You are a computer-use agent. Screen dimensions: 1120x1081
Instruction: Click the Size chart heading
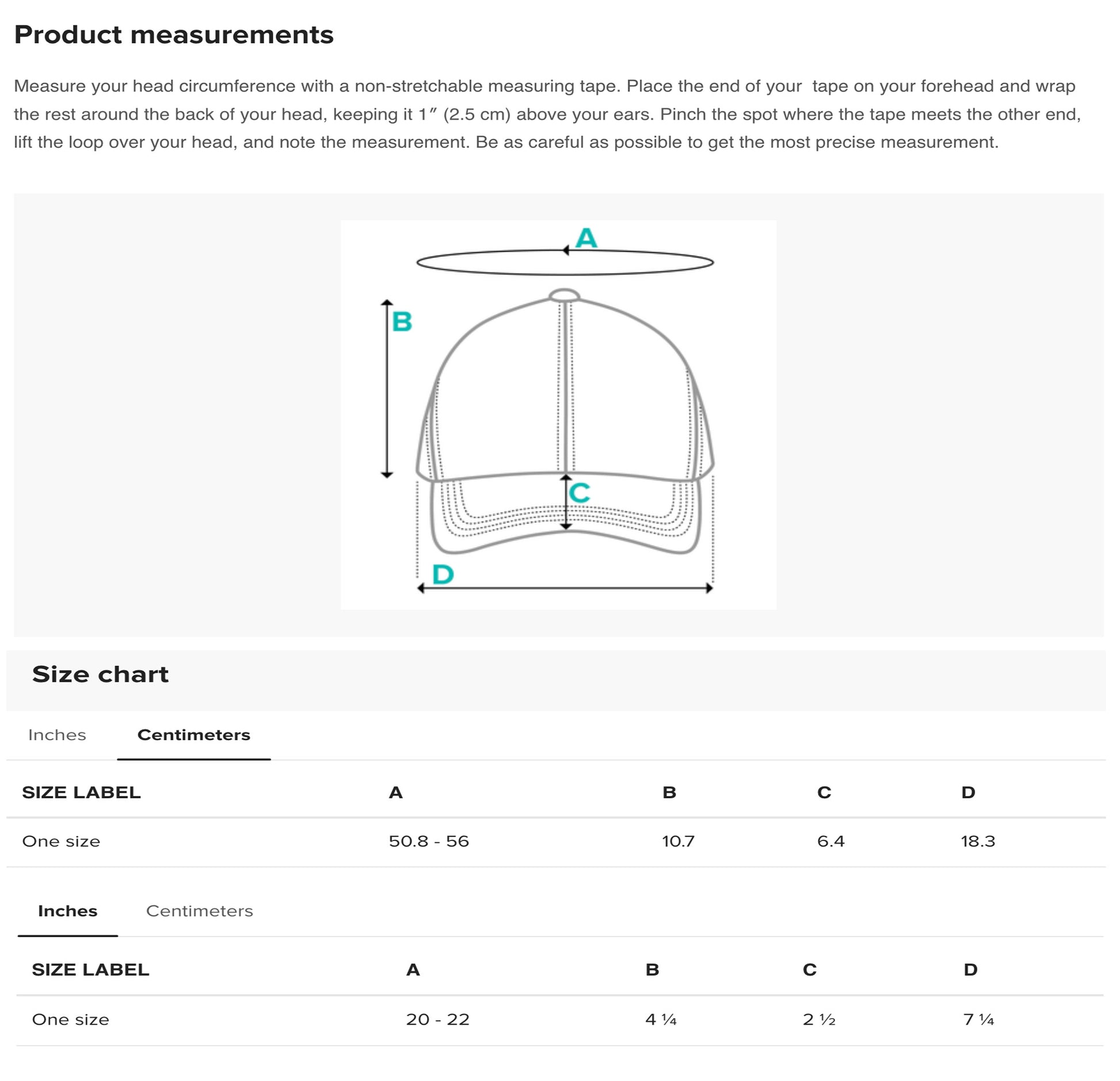pyautogui.click(x=100, y=674)
